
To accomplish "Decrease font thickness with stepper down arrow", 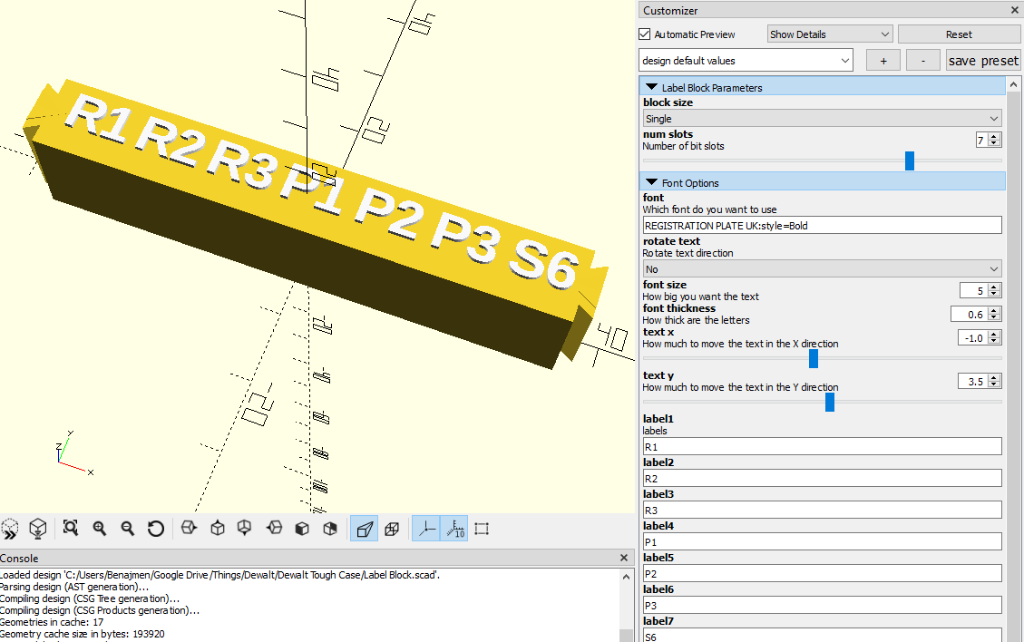I will click(x=994, y=317).
